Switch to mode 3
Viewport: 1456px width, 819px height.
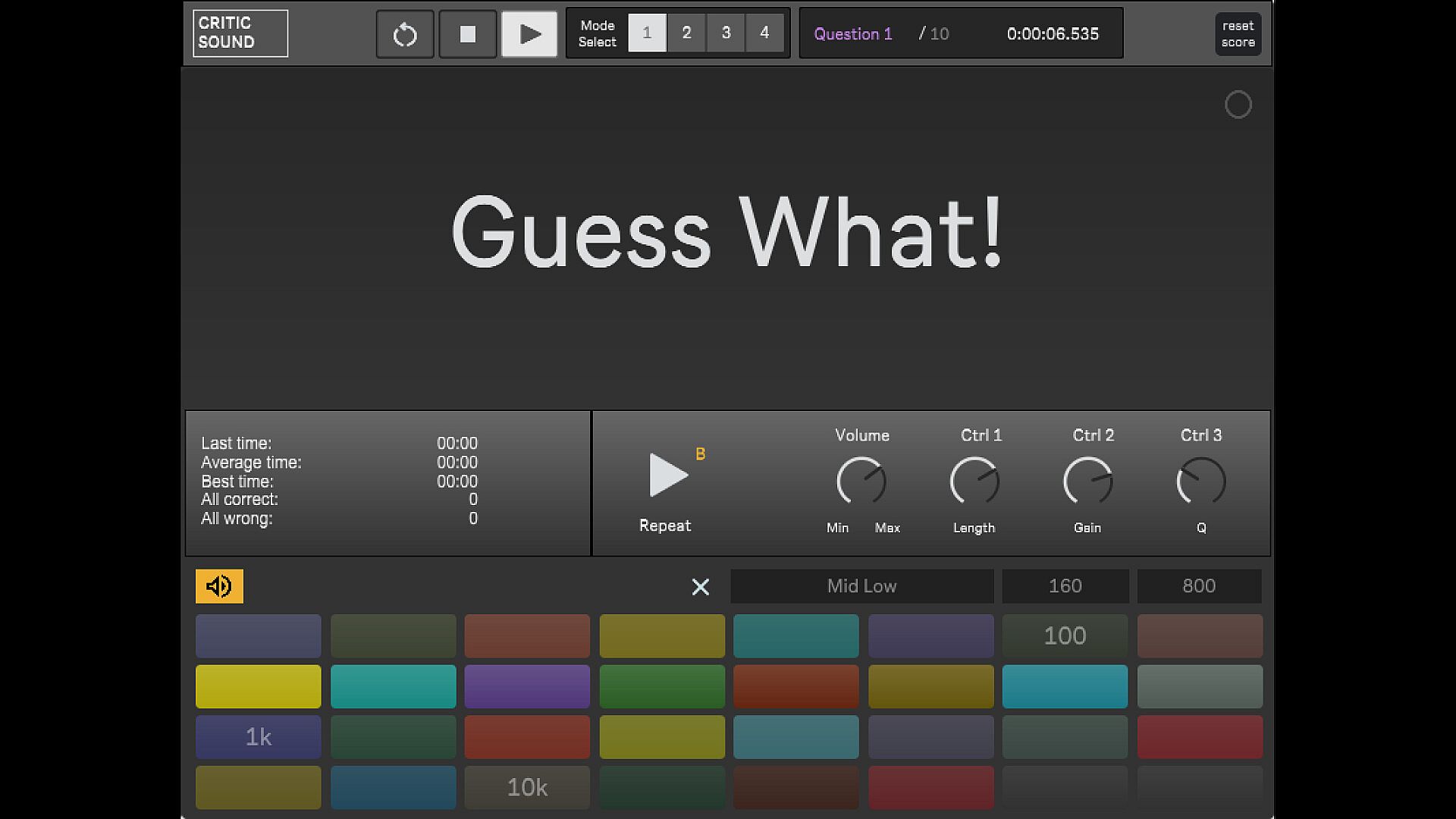click(726, 33)
